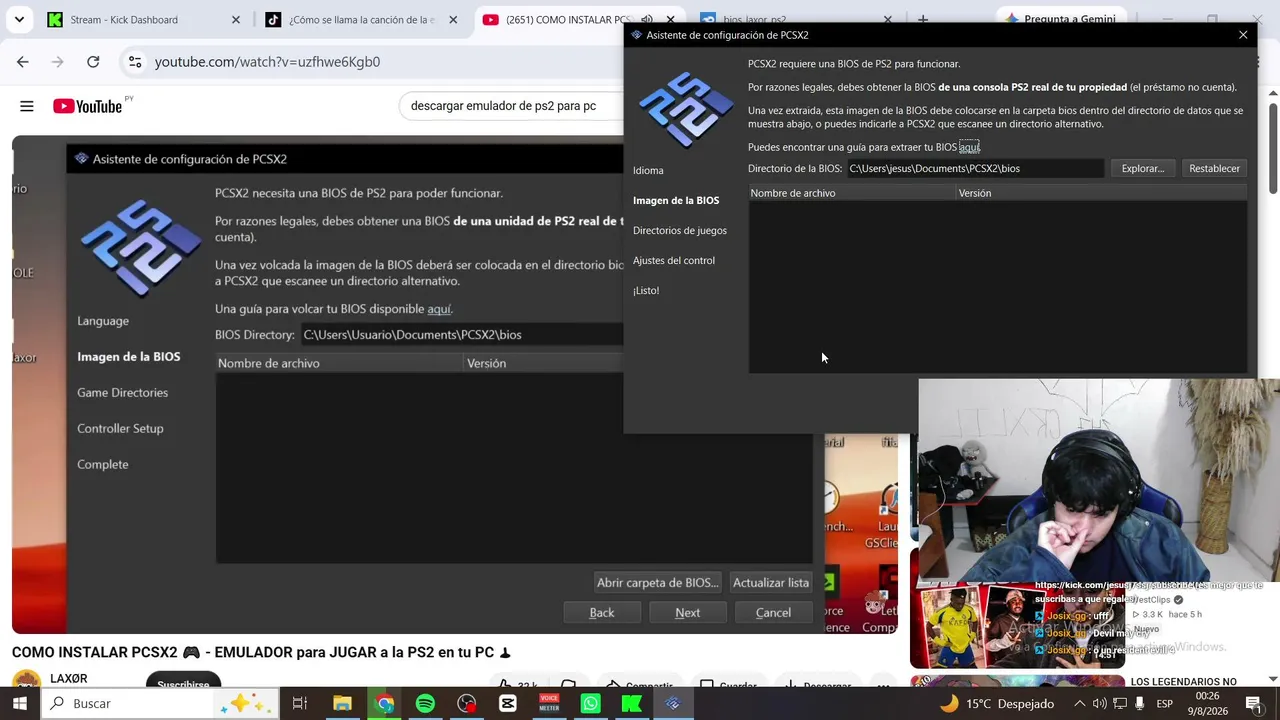Open network settings from tray
The width and height of the screenshot is (1280, 720).
1118,703
